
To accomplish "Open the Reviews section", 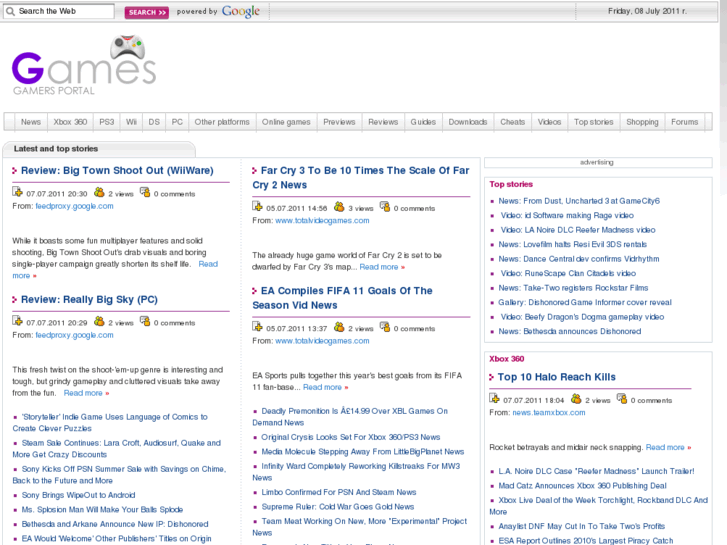I will pos(383,122).
